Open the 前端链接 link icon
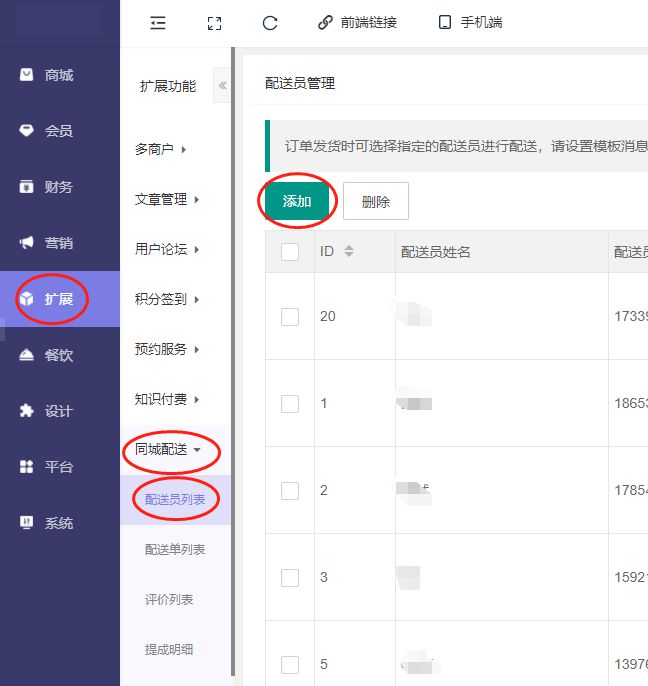 tap(325, 23)
